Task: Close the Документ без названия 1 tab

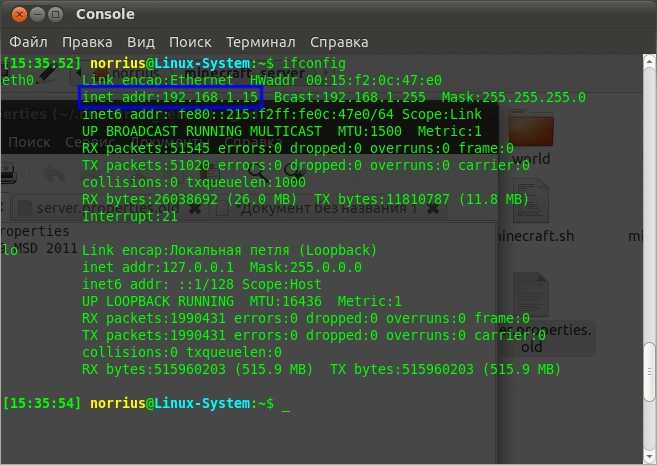Action: coord(433,208)
